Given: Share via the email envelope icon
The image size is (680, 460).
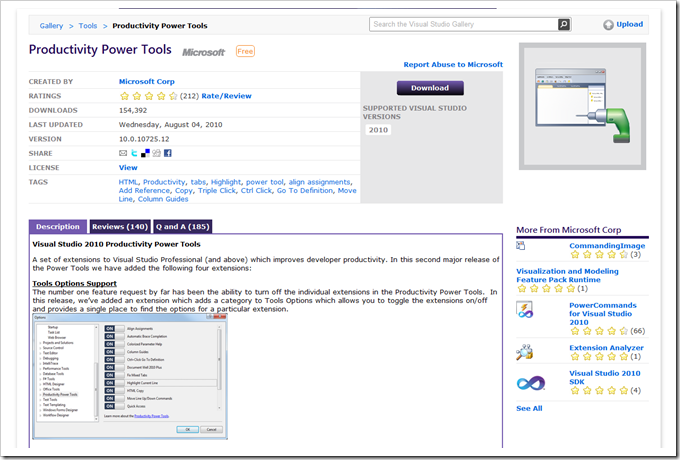Looking at the screenshot, I should pyautogui.click(x=123, y=153).
